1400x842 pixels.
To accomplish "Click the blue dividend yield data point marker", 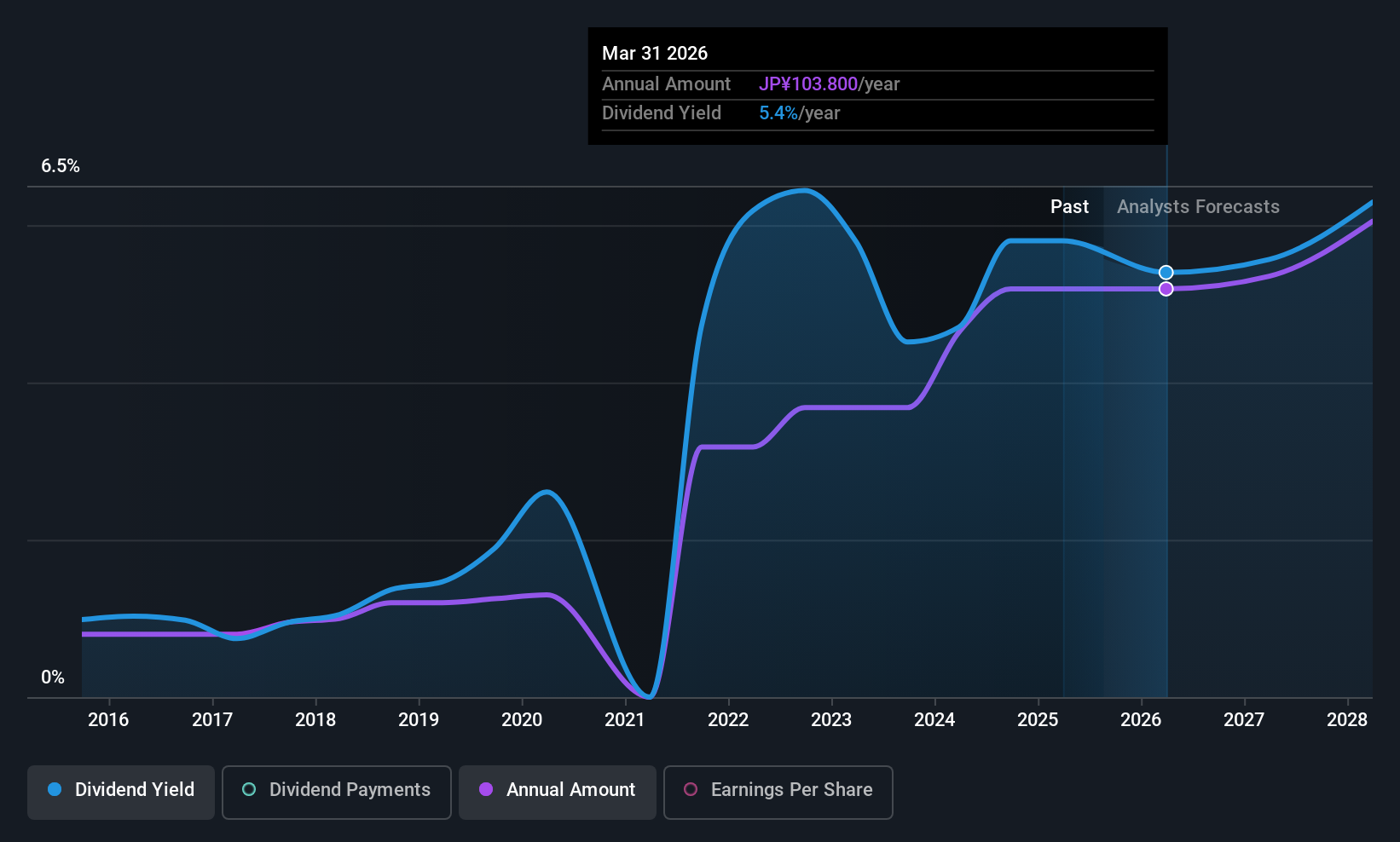I will point(1166,273).
